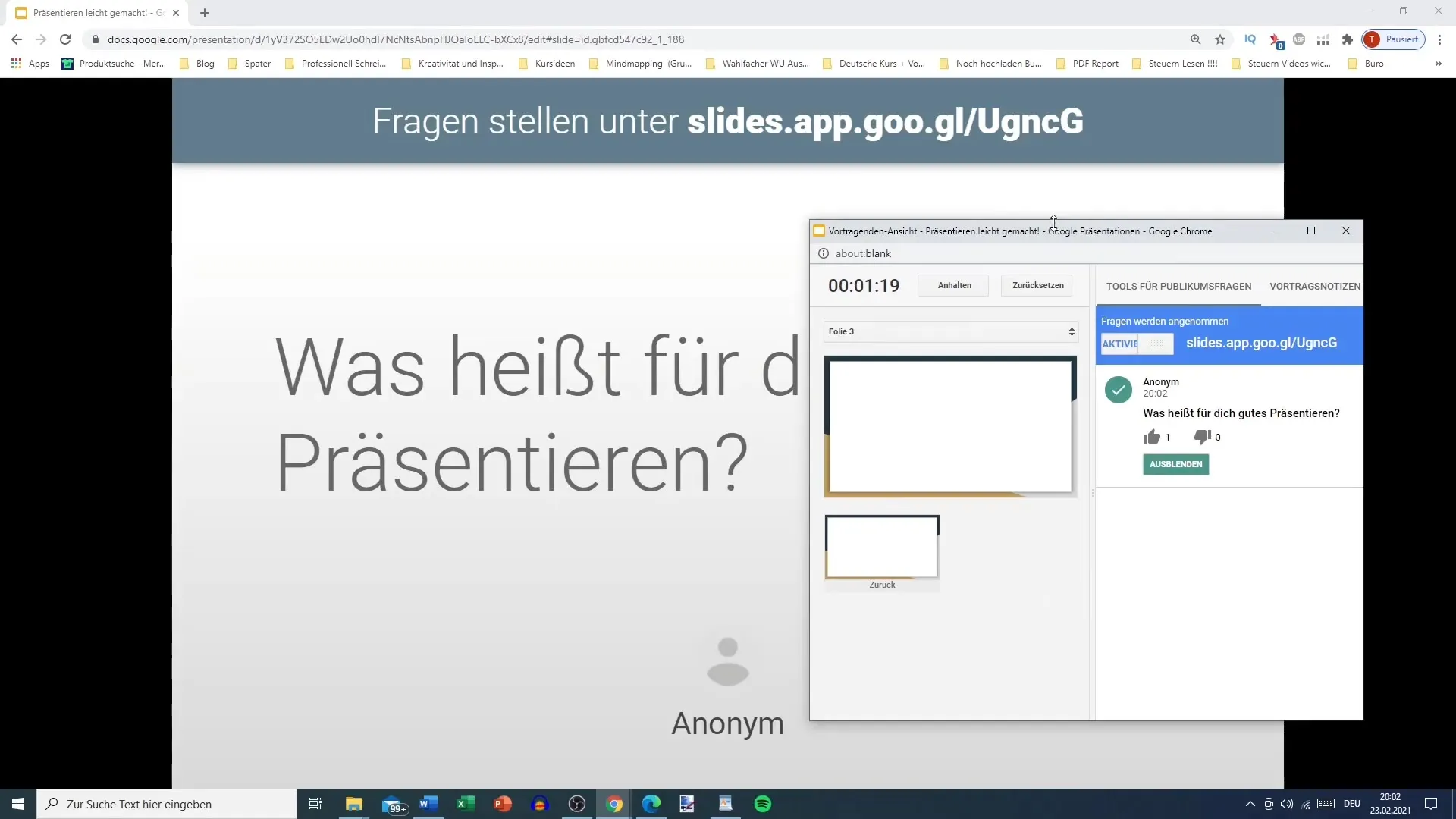Click the Zurücksetzen button to reset timer

coord(1037,285)
